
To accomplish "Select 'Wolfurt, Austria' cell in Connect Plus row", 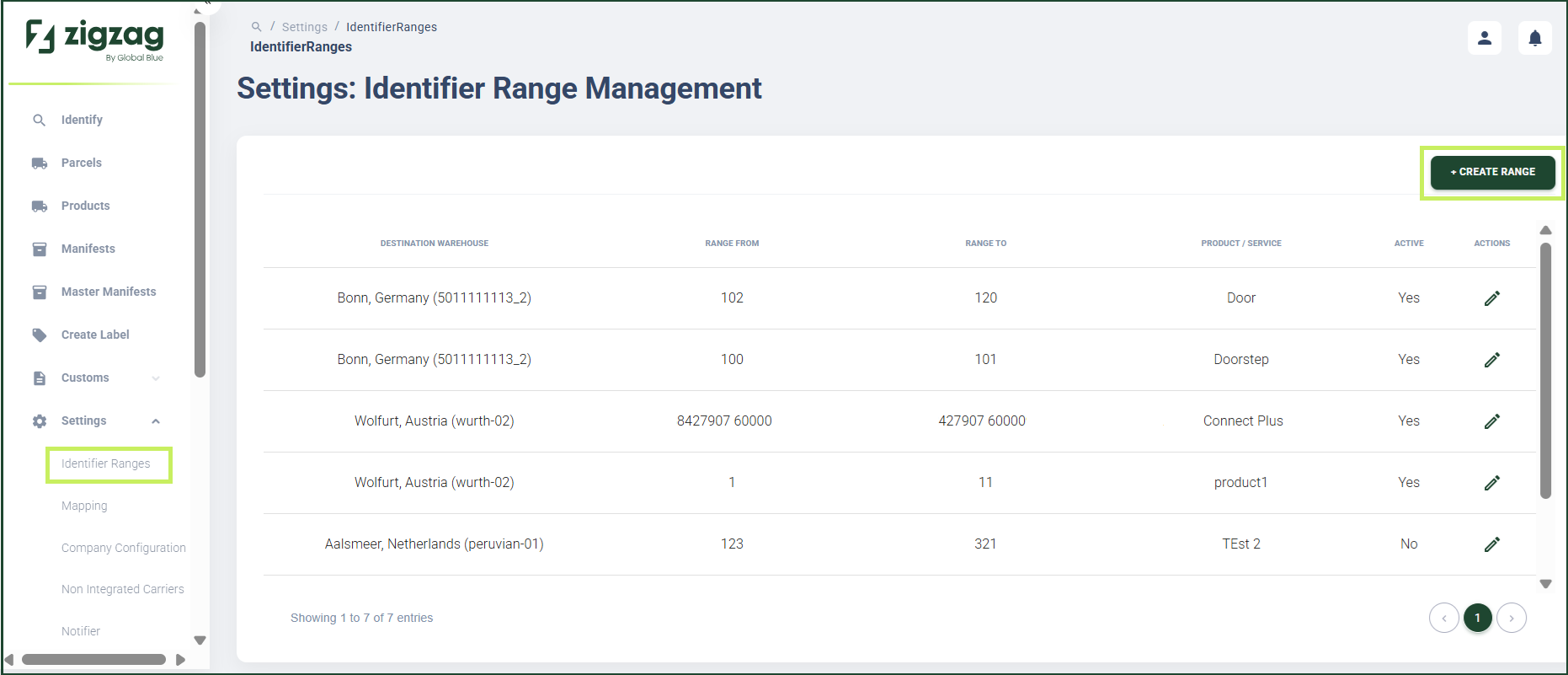I will [434, 421].
